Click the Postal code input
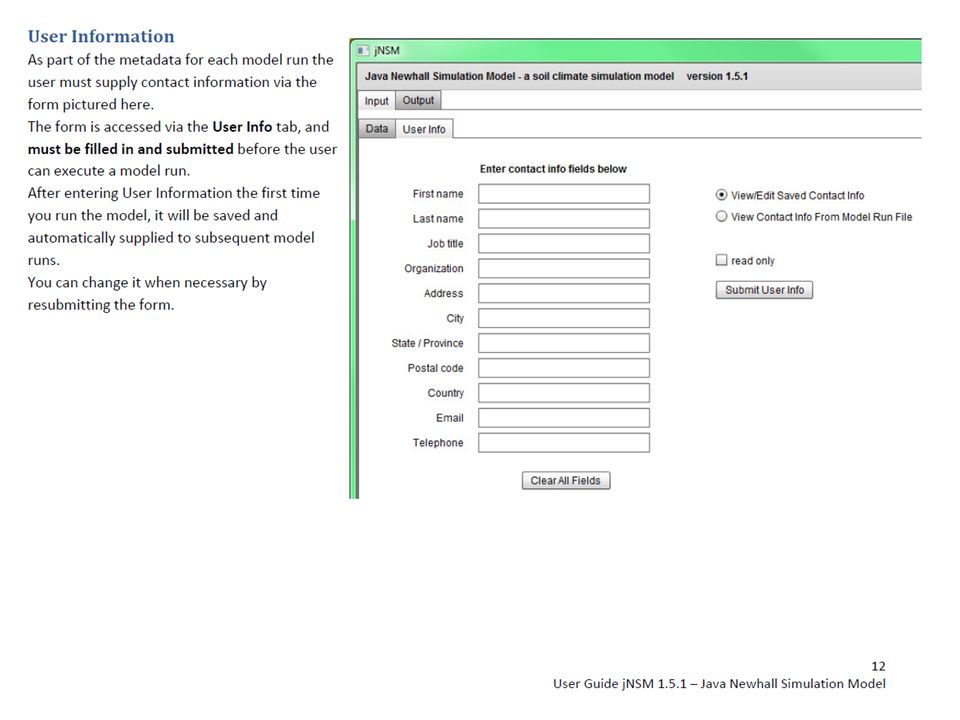Viewport: 960px width, 720px height. click(x=564, y=368)
